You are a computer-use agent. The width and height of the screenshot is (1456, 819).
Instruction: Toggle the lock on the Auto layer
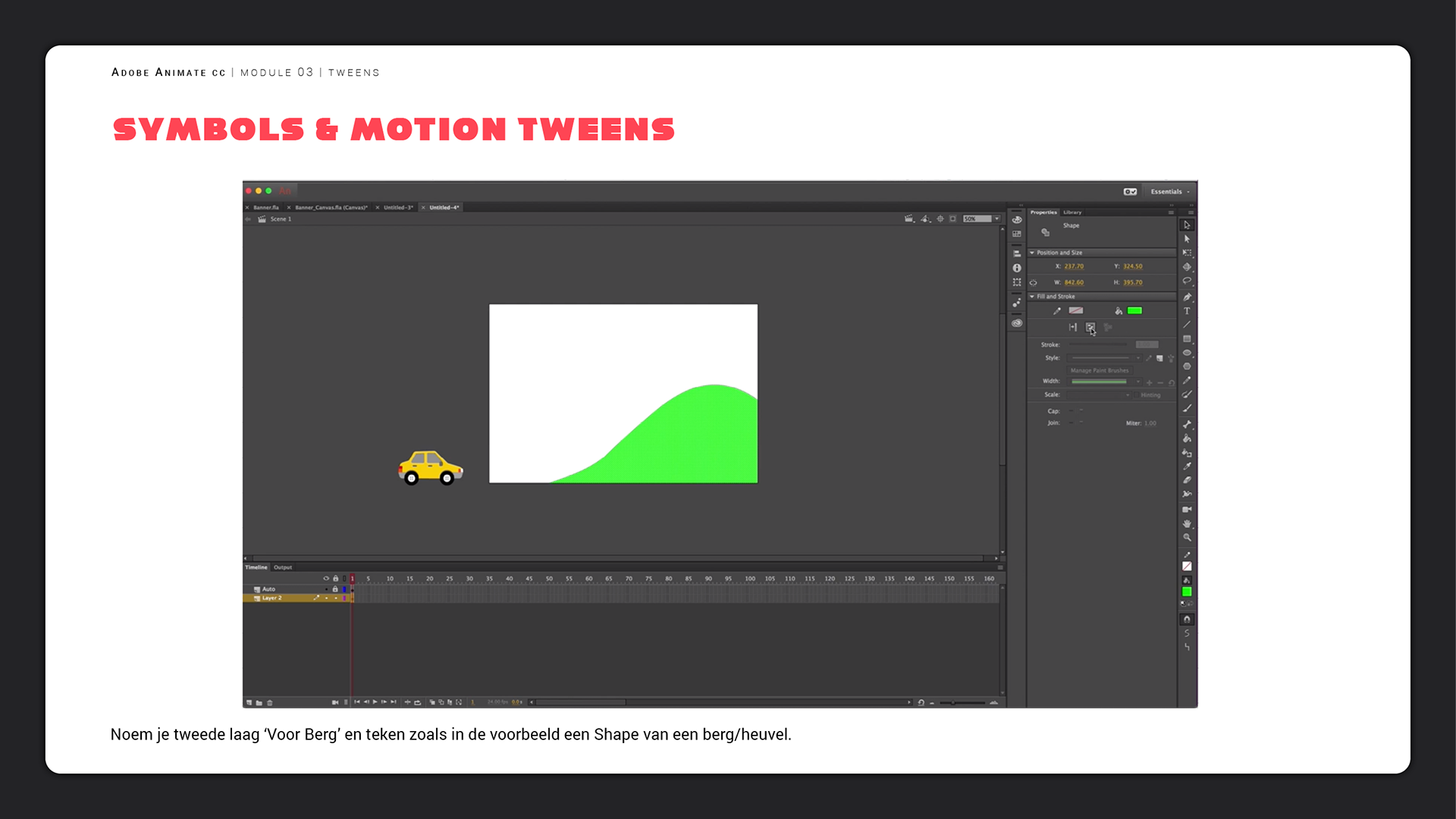pyautogui.click(x=335, y=589)
